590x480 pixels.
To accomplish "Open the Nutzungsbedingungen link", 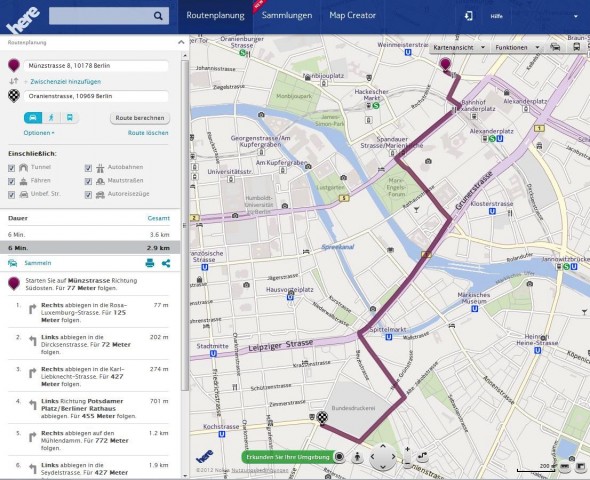I will pyautogui.click(x=260, y=470).
